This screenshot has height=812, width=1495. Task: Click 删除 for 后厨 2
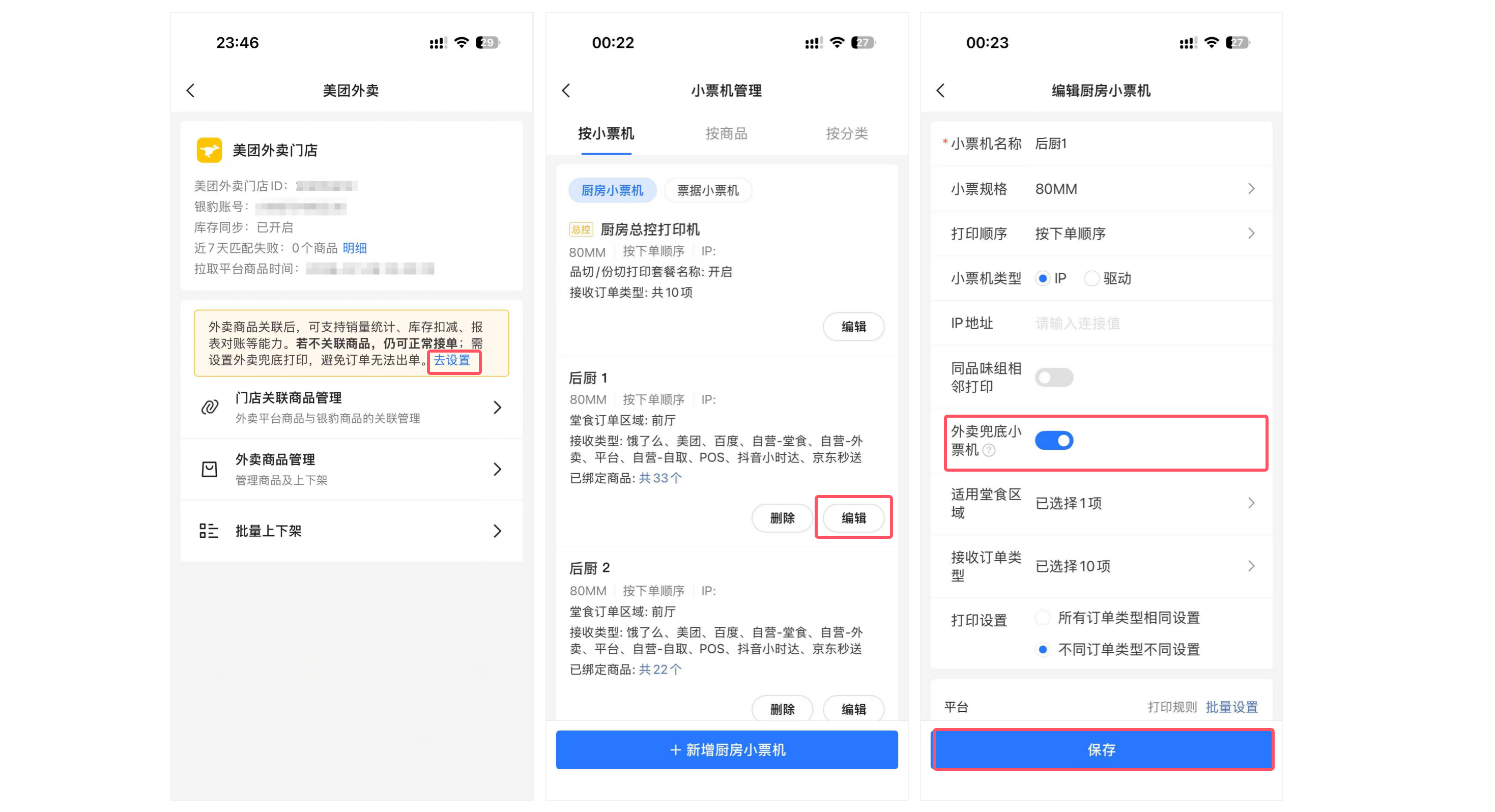(782, 709)
